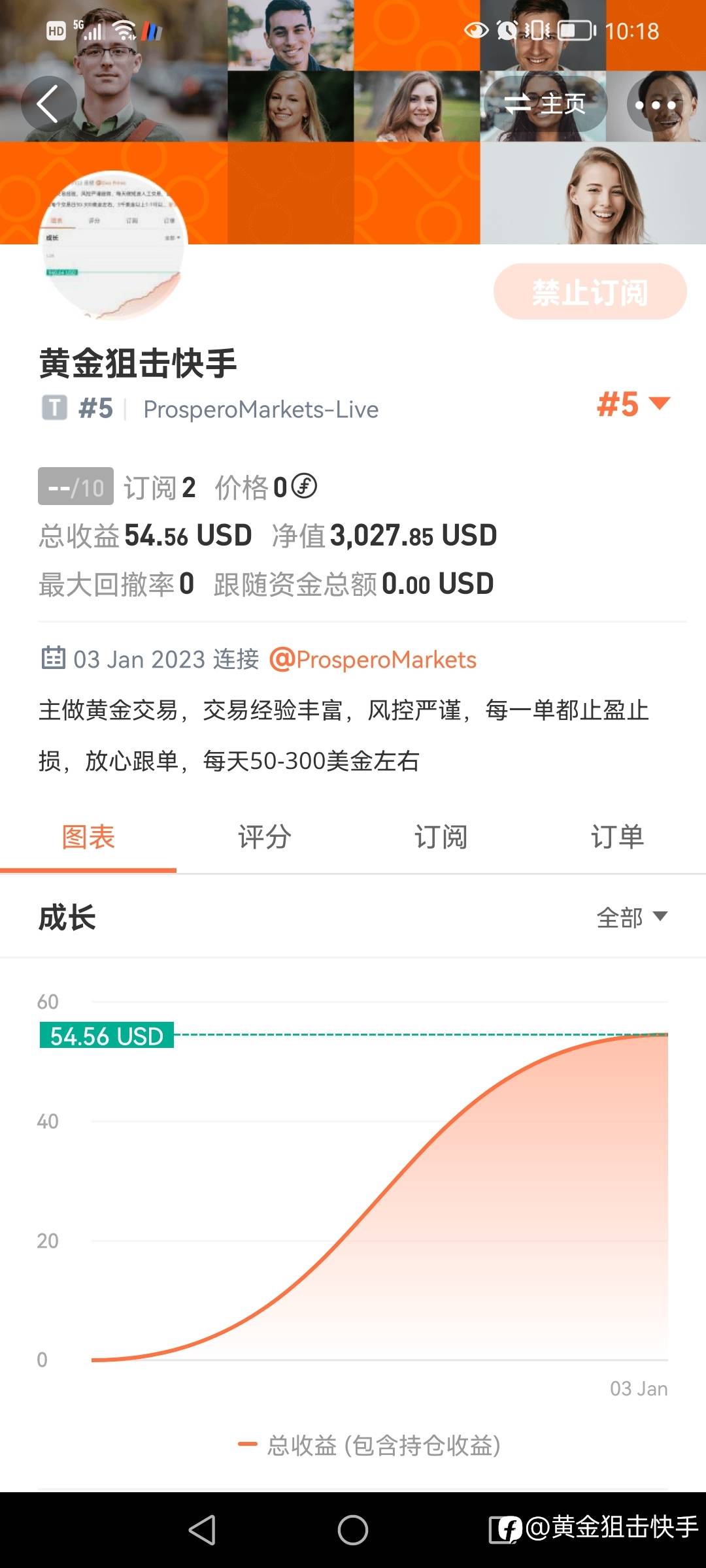Switch to the 图表 tab
The image size is (706, 1568).
click(x=88, y=837)
